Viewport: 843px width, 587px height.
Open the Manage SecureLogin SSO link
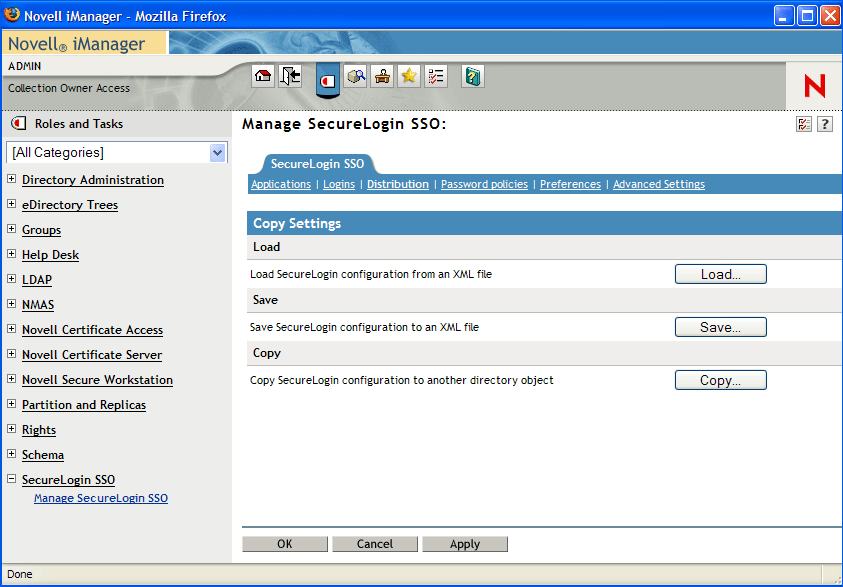[101, 498]
